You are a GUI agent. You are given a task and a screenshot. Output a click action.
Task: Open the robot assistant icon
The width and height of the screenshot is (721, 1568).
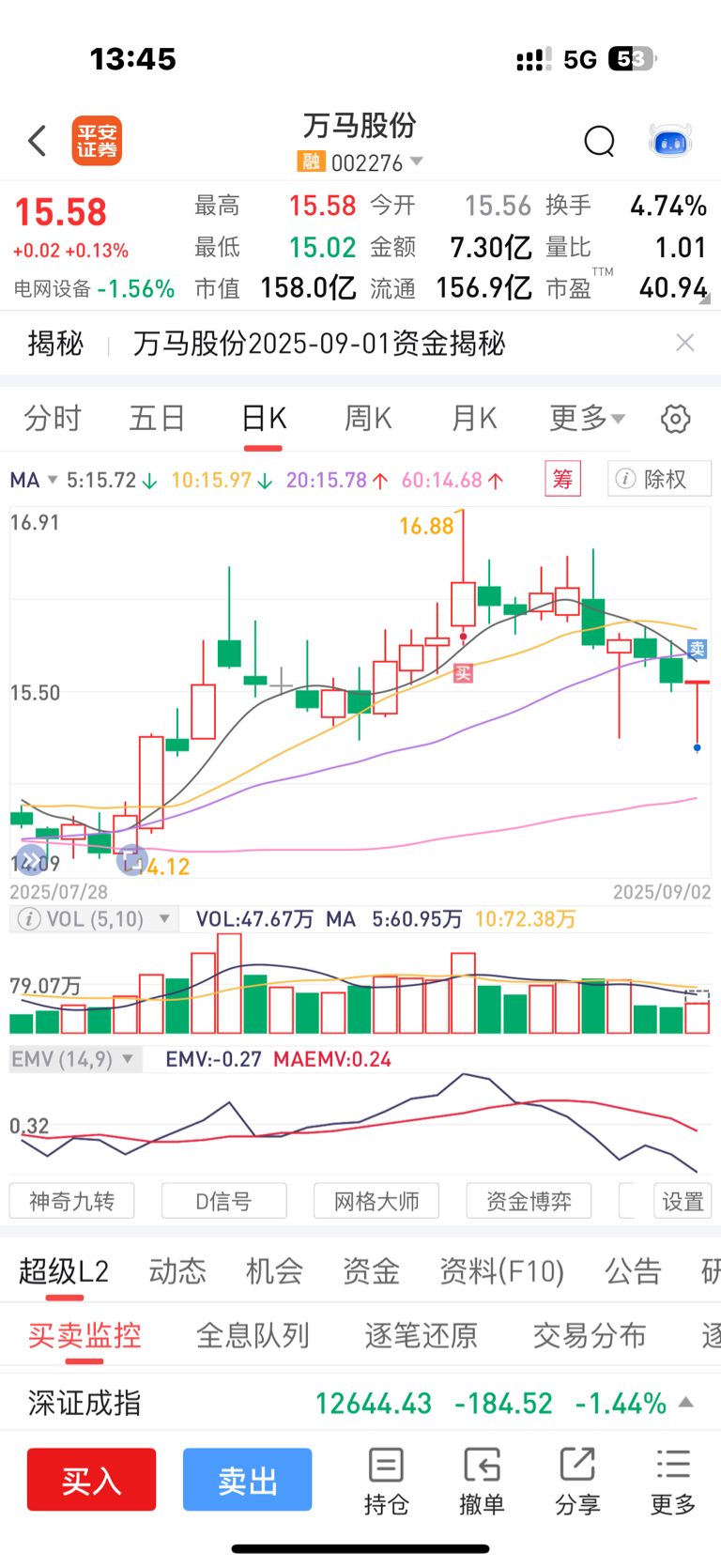pos(670,142)
